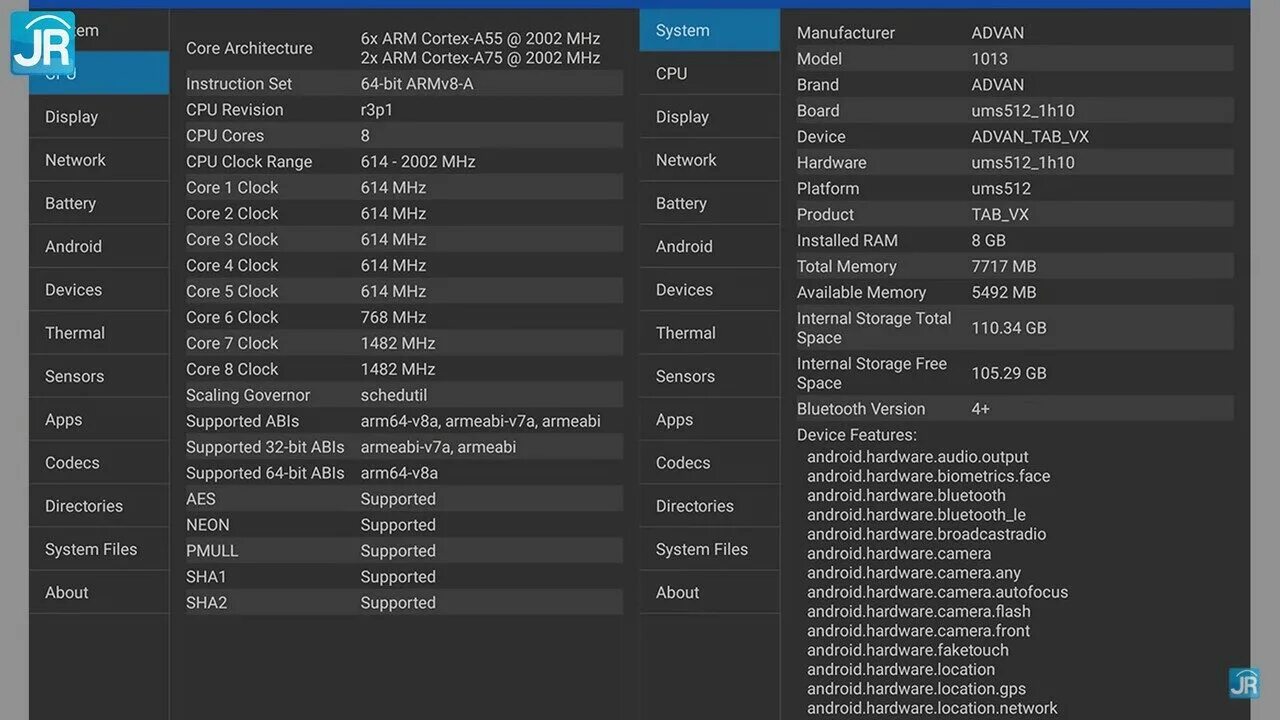The image size is (1280, 720).
Task: Select the storage free value '105.29 GB'
Action: [x=1009, y=373]
